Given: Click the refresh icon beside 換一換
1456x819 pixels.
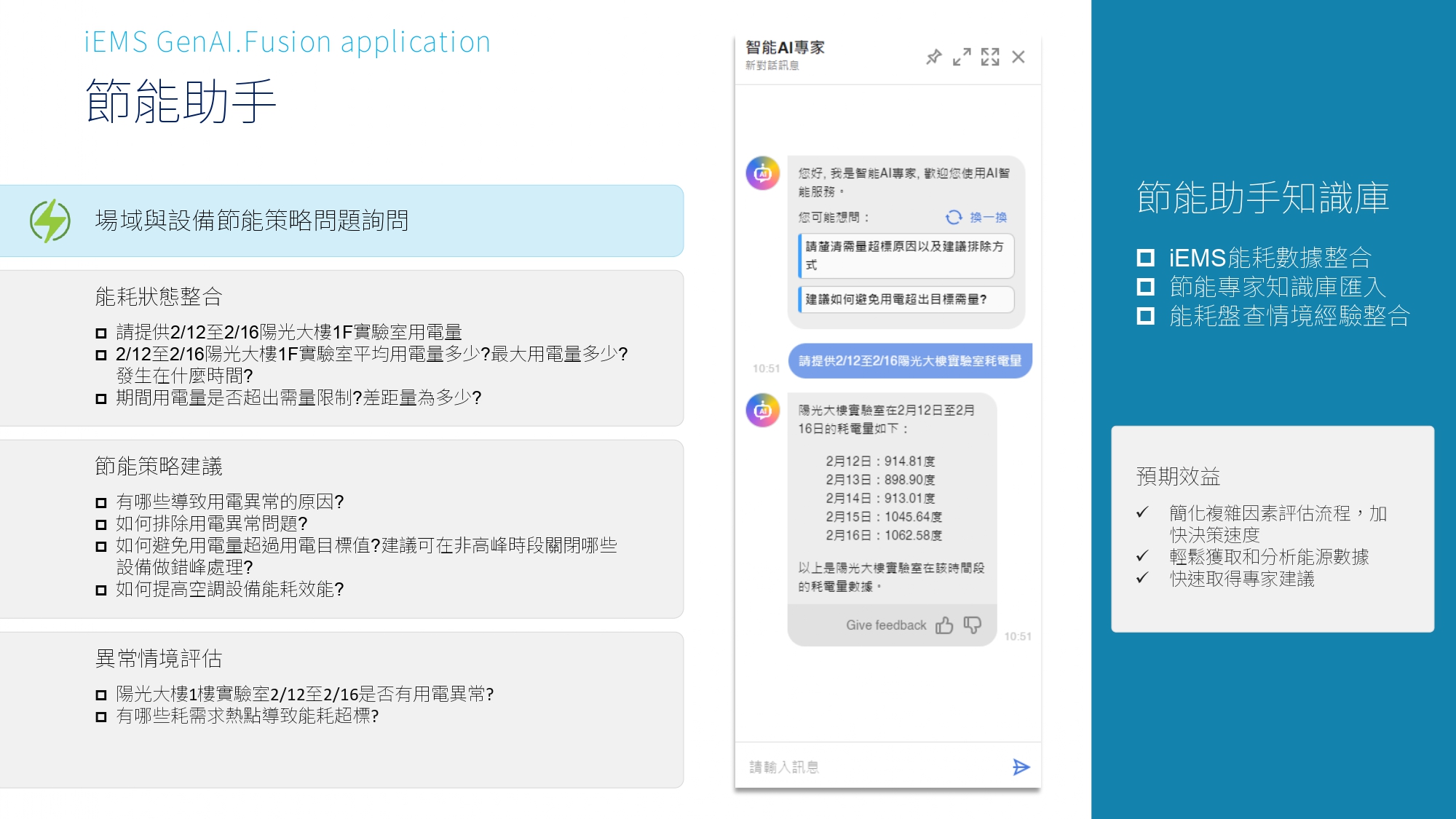Looking at the screenshot, I should [x=953, y=217].
